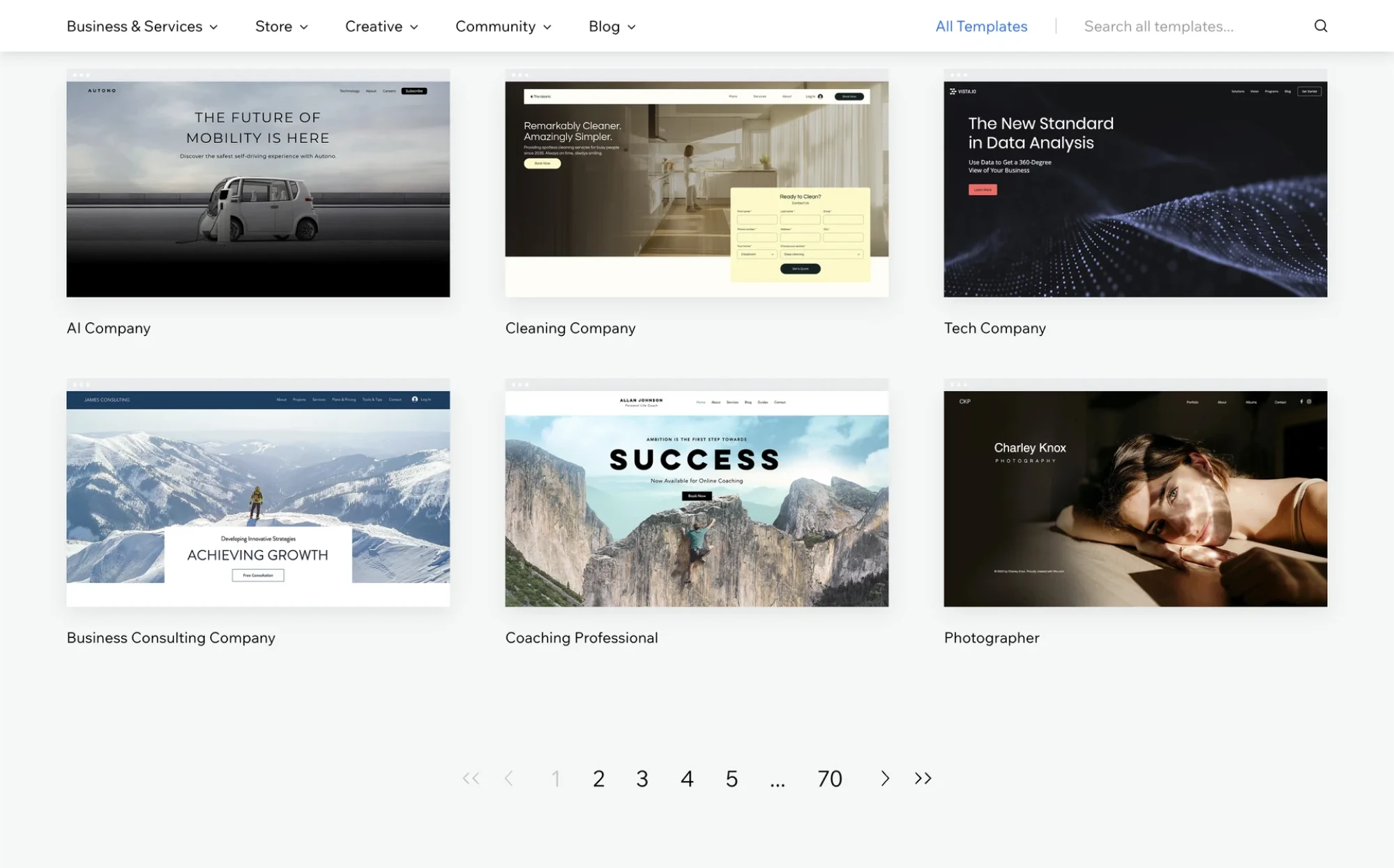Viewport: 1394px width, 868px height.
Task: Click the search magnifier icon
Action: coord(1321,26)
